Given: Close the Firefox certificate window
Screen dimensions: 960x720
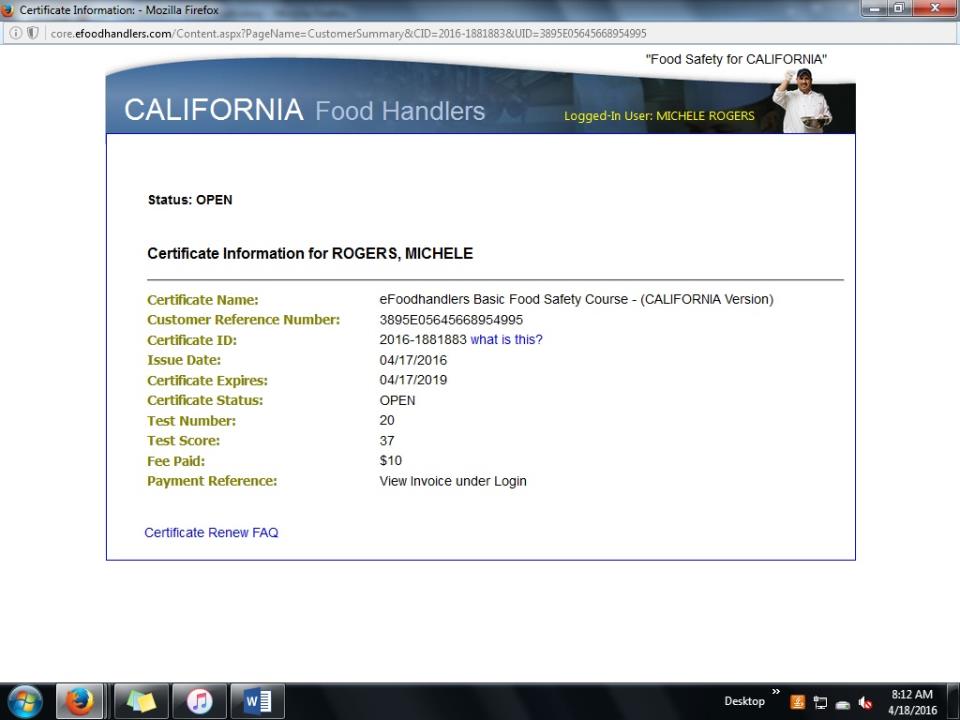Looking at the screenshot, I should click(x=934, y=9).
